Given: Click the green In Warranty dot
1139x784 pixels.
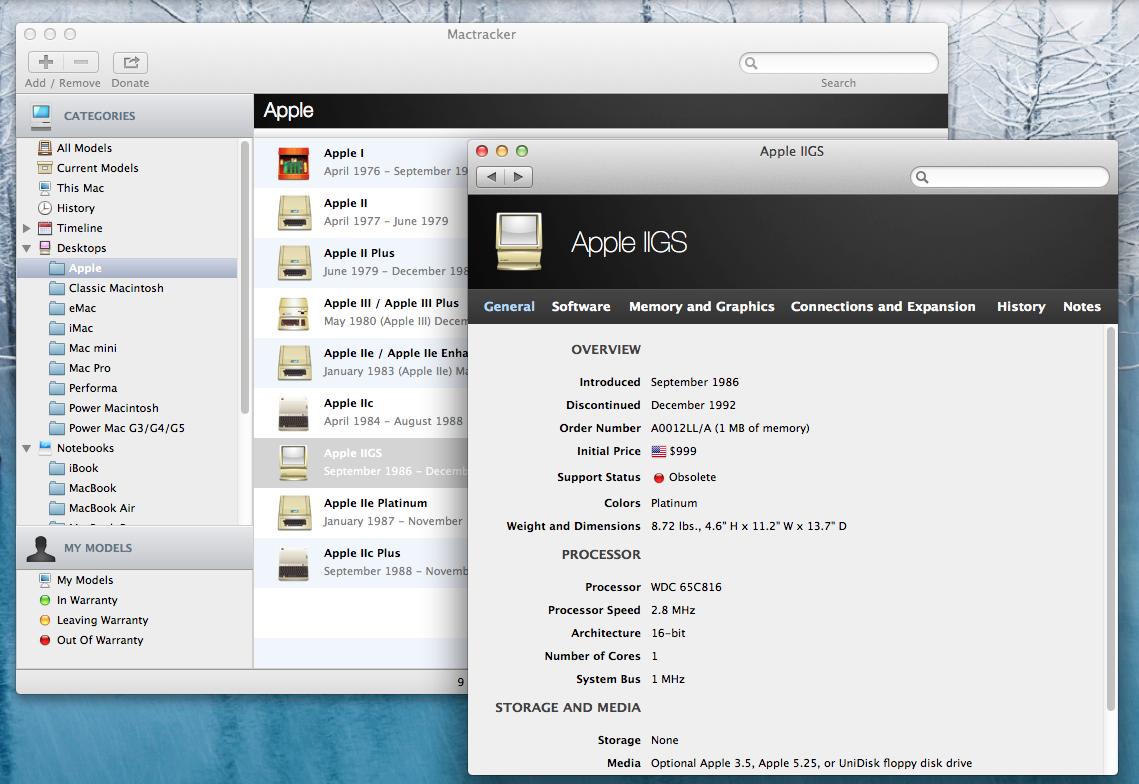Looking at the screenshot, I should (44, 600).
